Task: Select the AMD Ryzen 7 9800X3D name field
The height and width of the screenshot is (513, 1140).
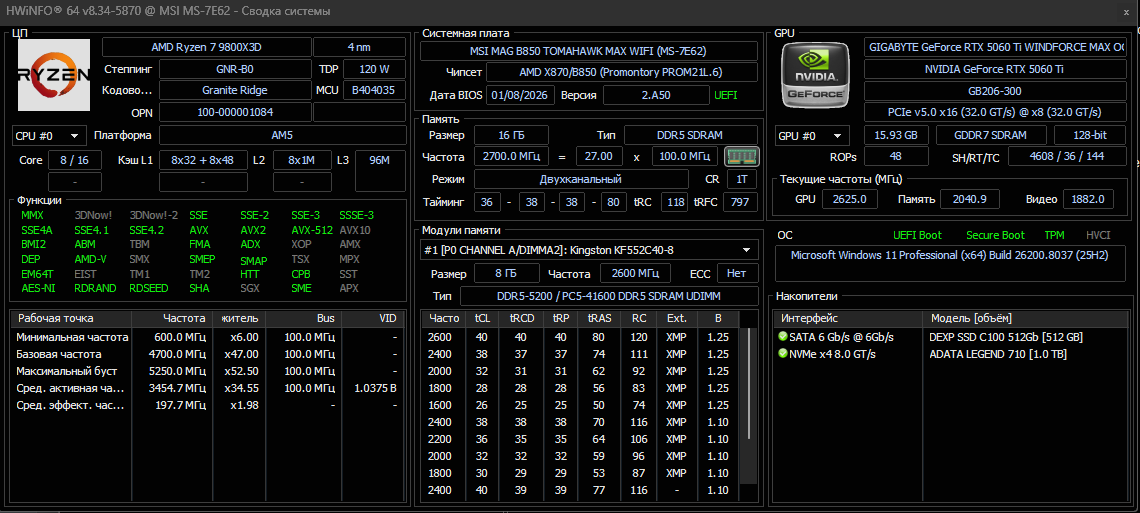Action: 206,47
